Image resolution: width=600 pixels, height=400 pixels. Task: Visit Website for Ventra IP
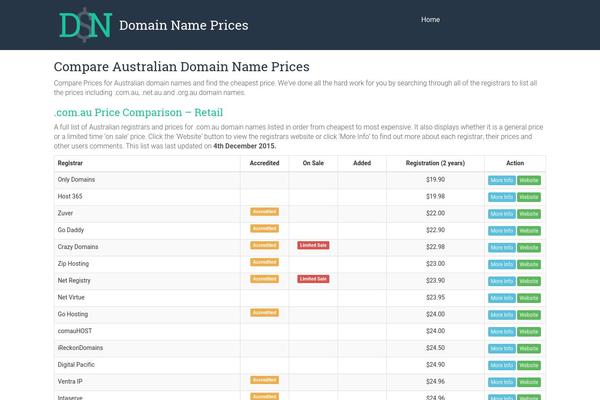(x=529, y=382)
